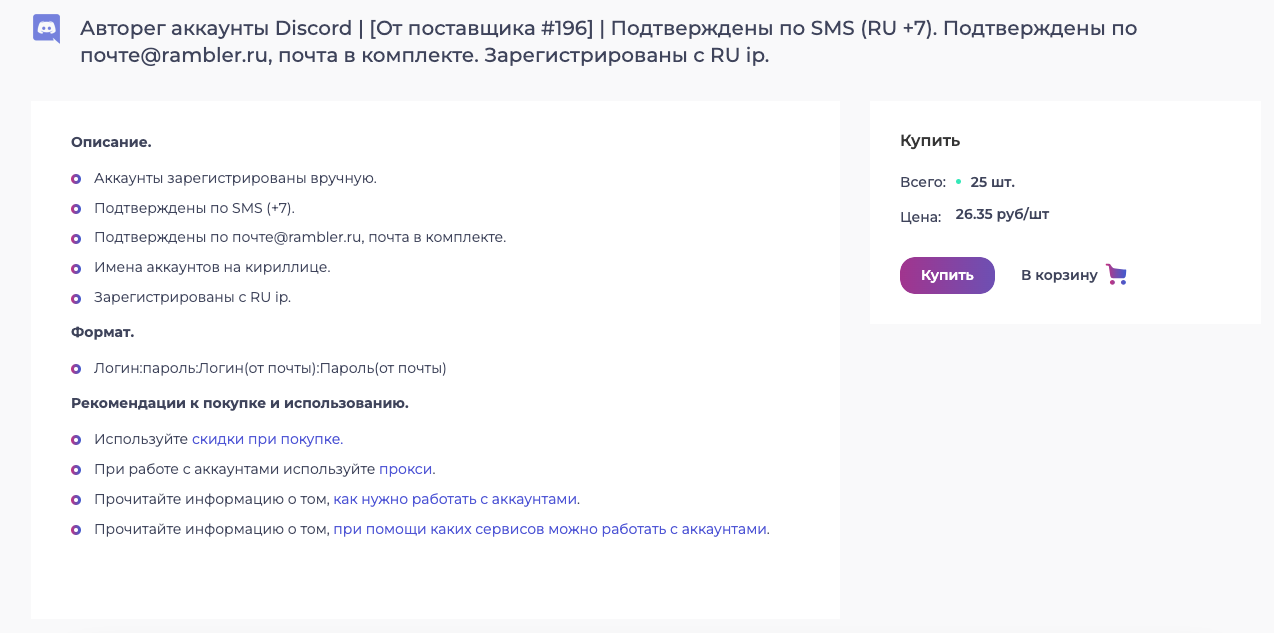Click 'Аккаунты зарегистрированы вручную.' line

[x=235, y=178]
